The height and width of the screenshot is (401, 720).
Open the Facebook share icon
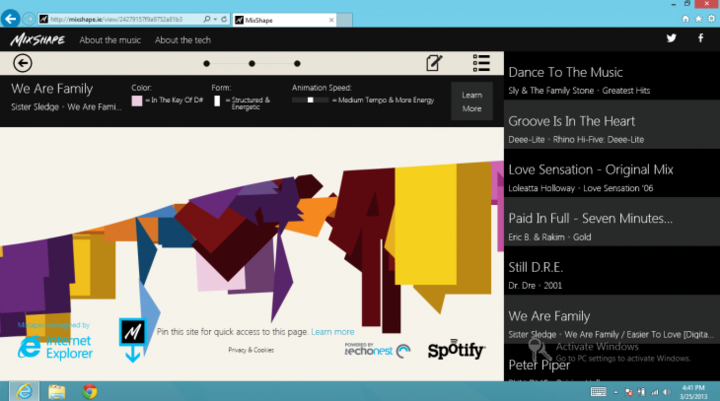(x=701, y=38)
